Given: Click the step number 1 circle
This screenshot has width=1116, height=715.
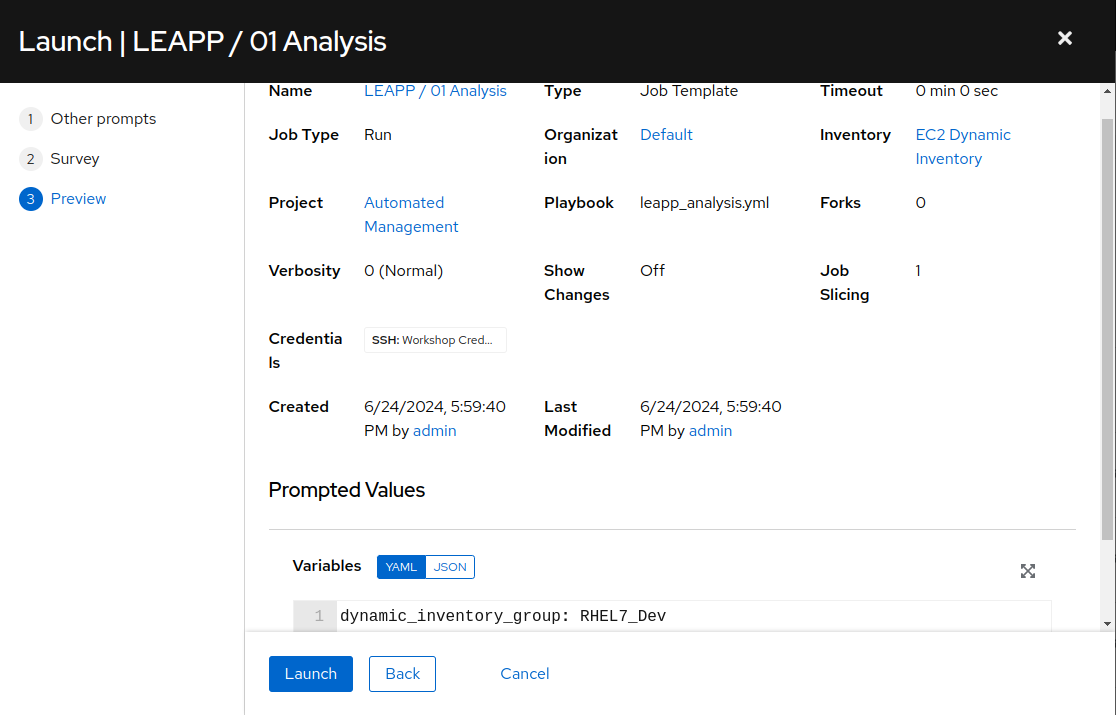Looking at the screenshot, I should [x=31, y=119].
